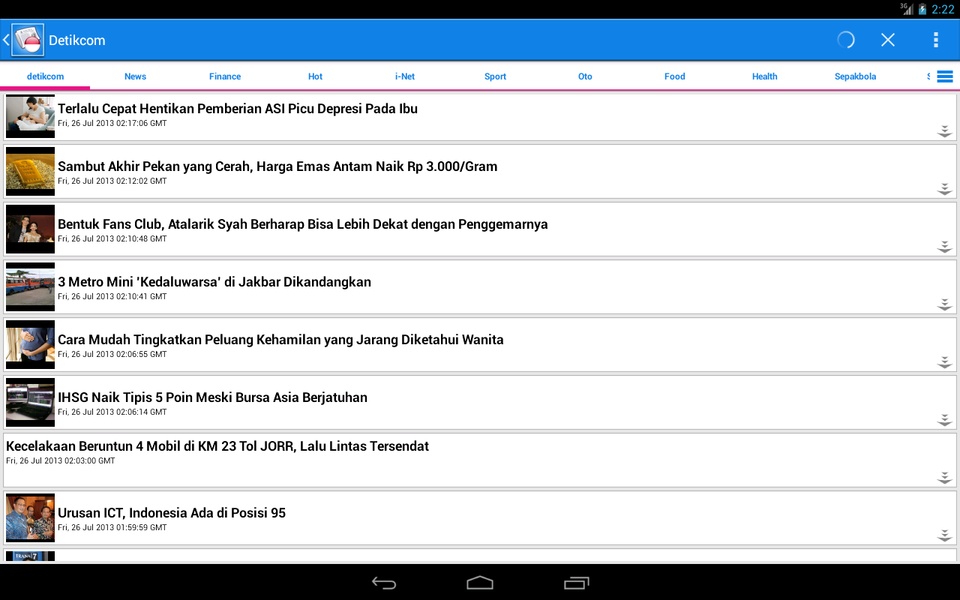Open the Android Recent Apps button
Screen dimensions: 960x600
(x=576, y=583)
